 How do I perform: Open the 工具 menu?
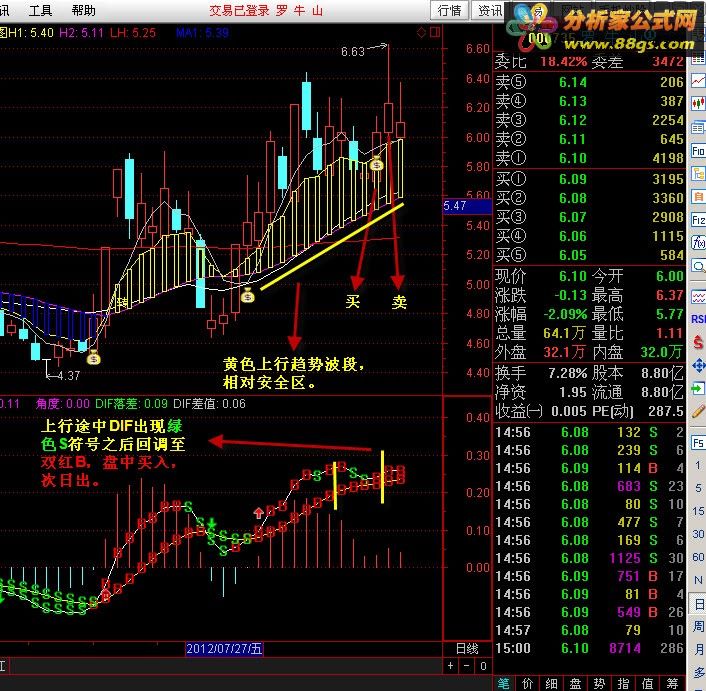[40, 10]
